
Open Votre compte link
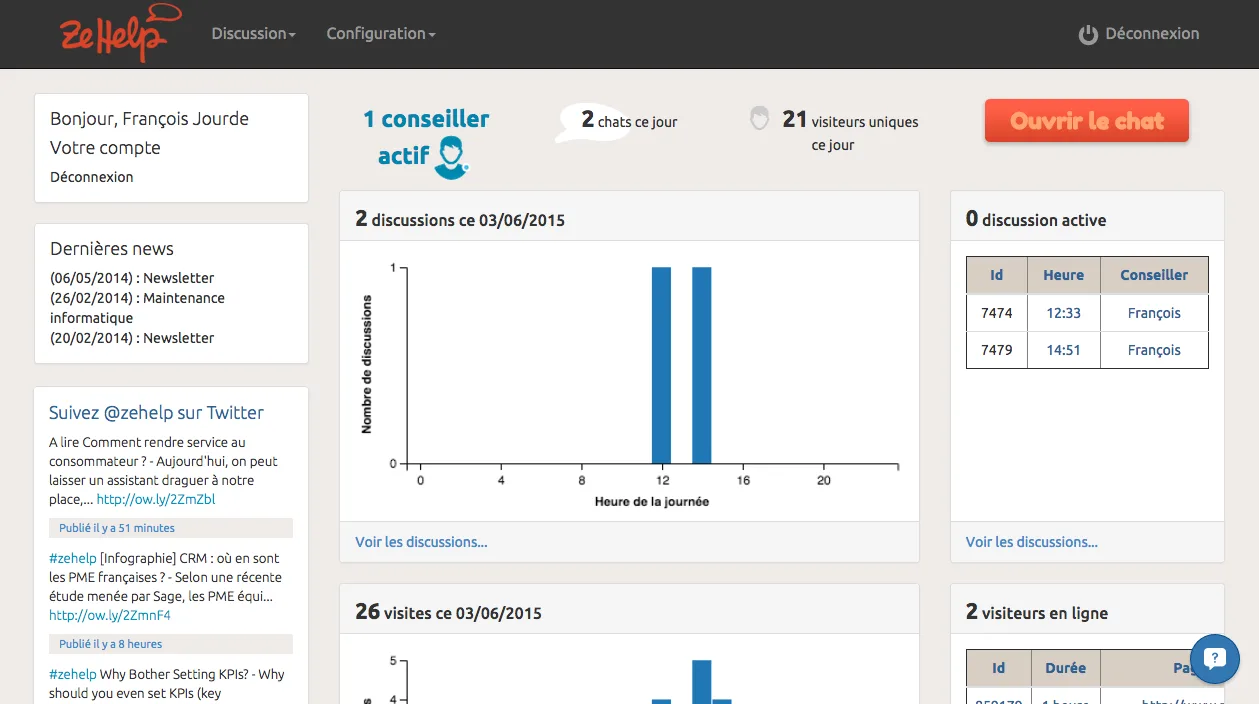(x=105, y=148)
